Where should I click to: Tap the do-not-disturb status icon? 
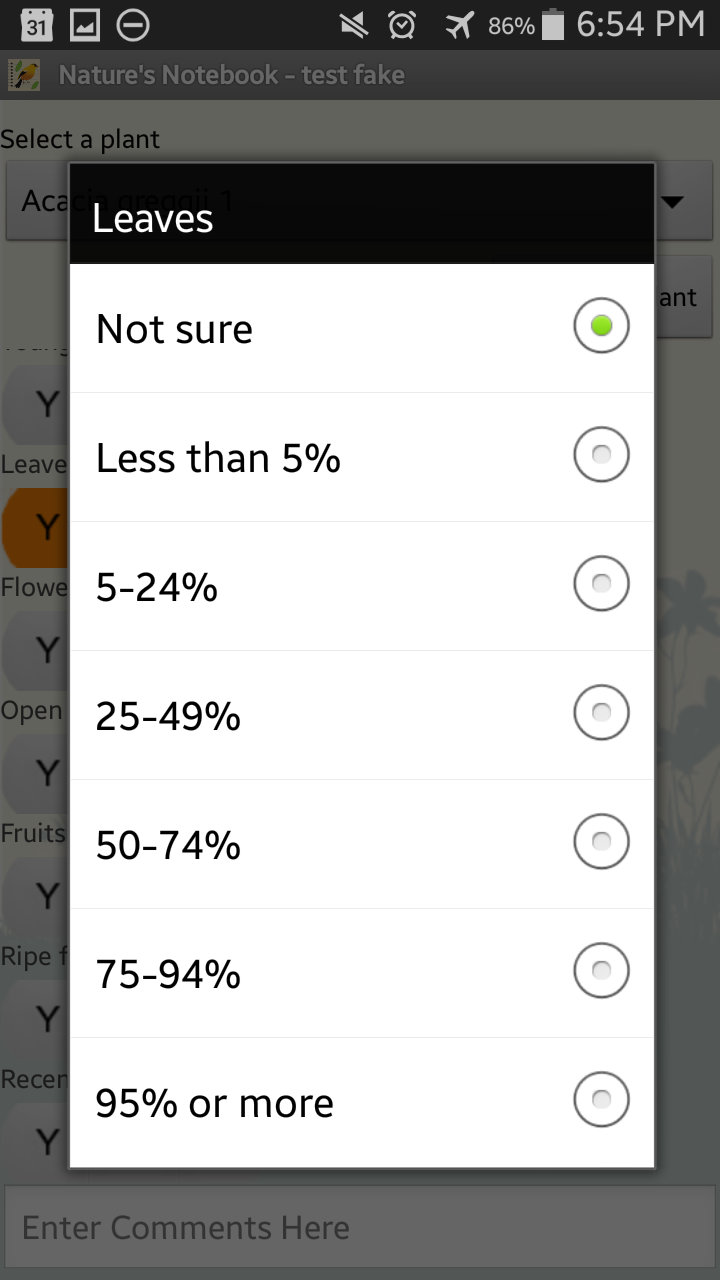(x=133, y=25)
